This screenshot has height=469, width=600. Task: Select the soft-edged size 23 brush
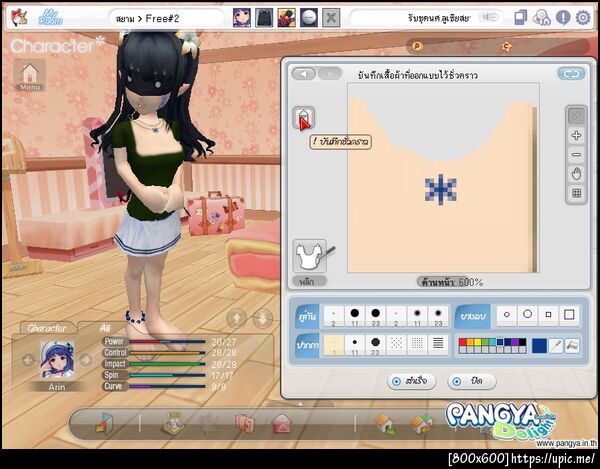[x=438, y=316]
